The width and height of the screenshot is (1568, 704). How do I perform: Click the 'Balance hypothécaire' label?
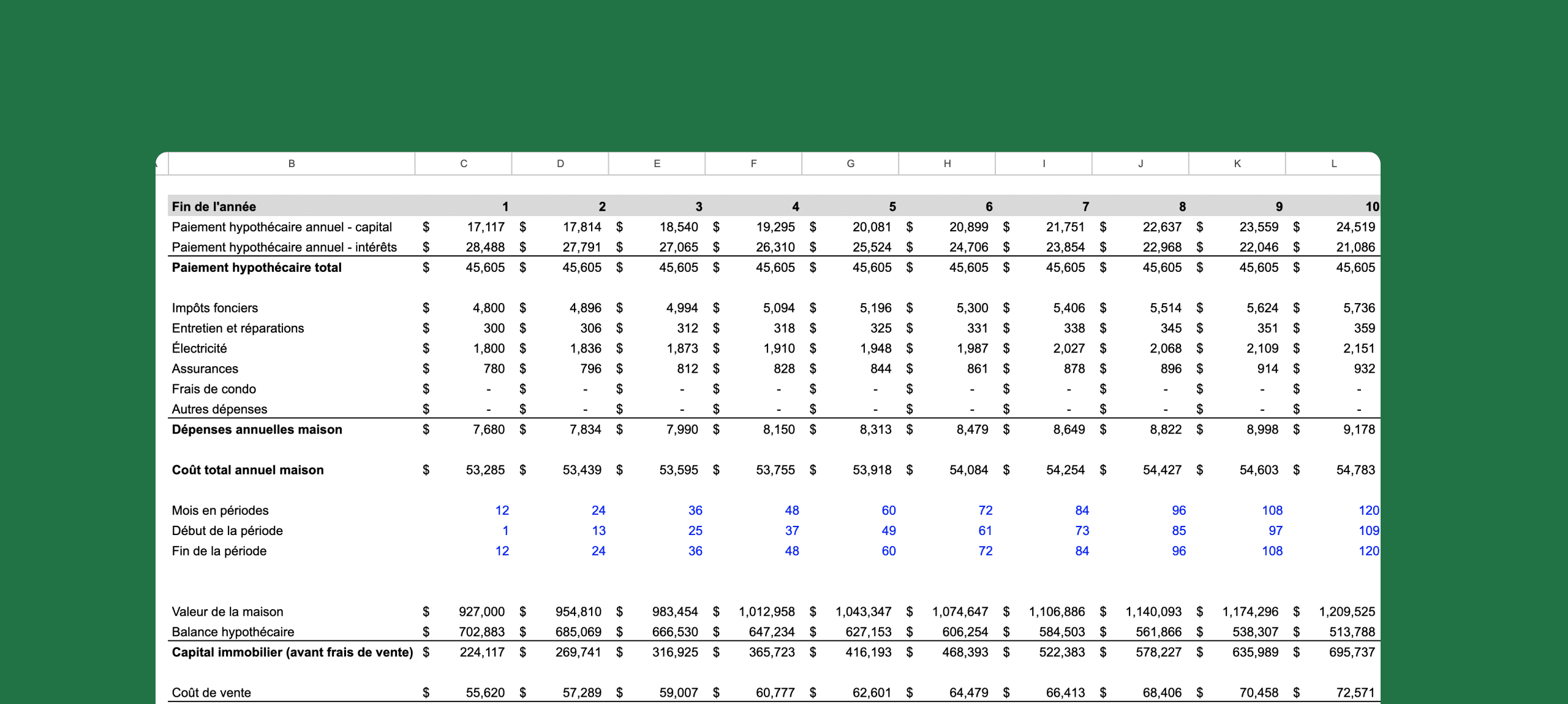(233, 632)
